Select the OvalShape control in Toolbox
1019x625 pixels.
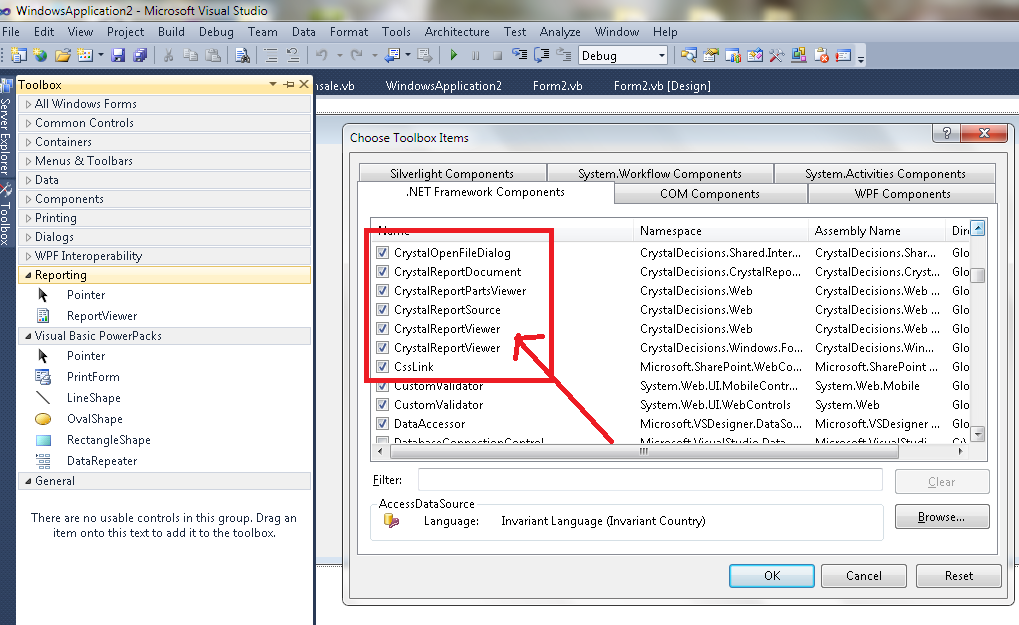[x=94, y=419]
